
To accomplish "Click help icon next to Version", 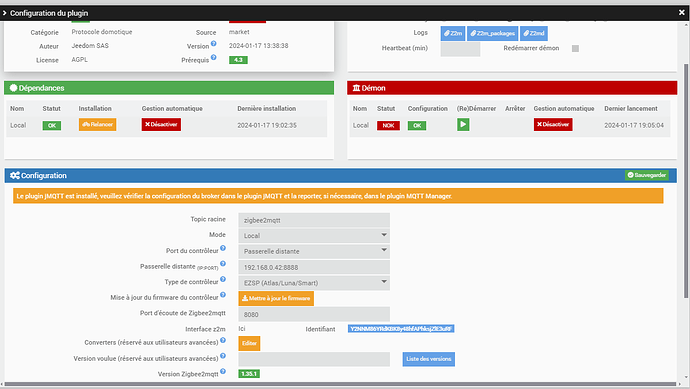I will [x=213, y=44].
